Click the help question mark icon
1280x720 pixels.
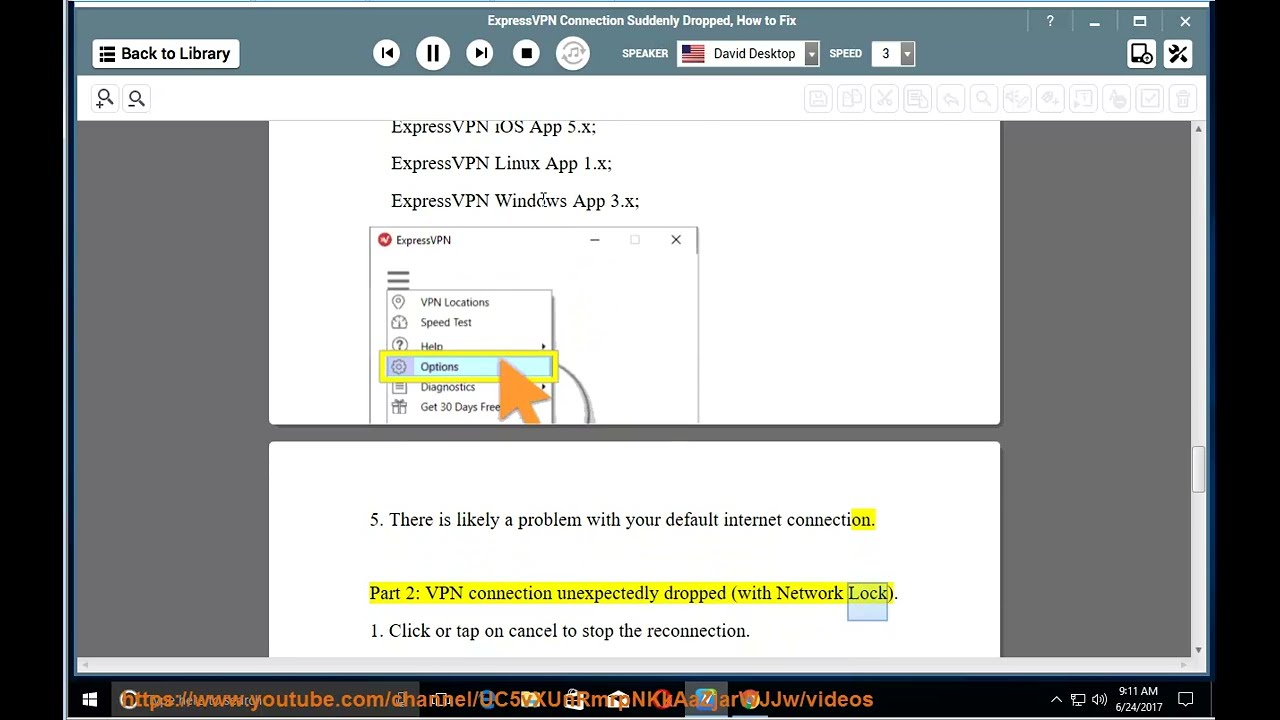tap(1050, 21)
